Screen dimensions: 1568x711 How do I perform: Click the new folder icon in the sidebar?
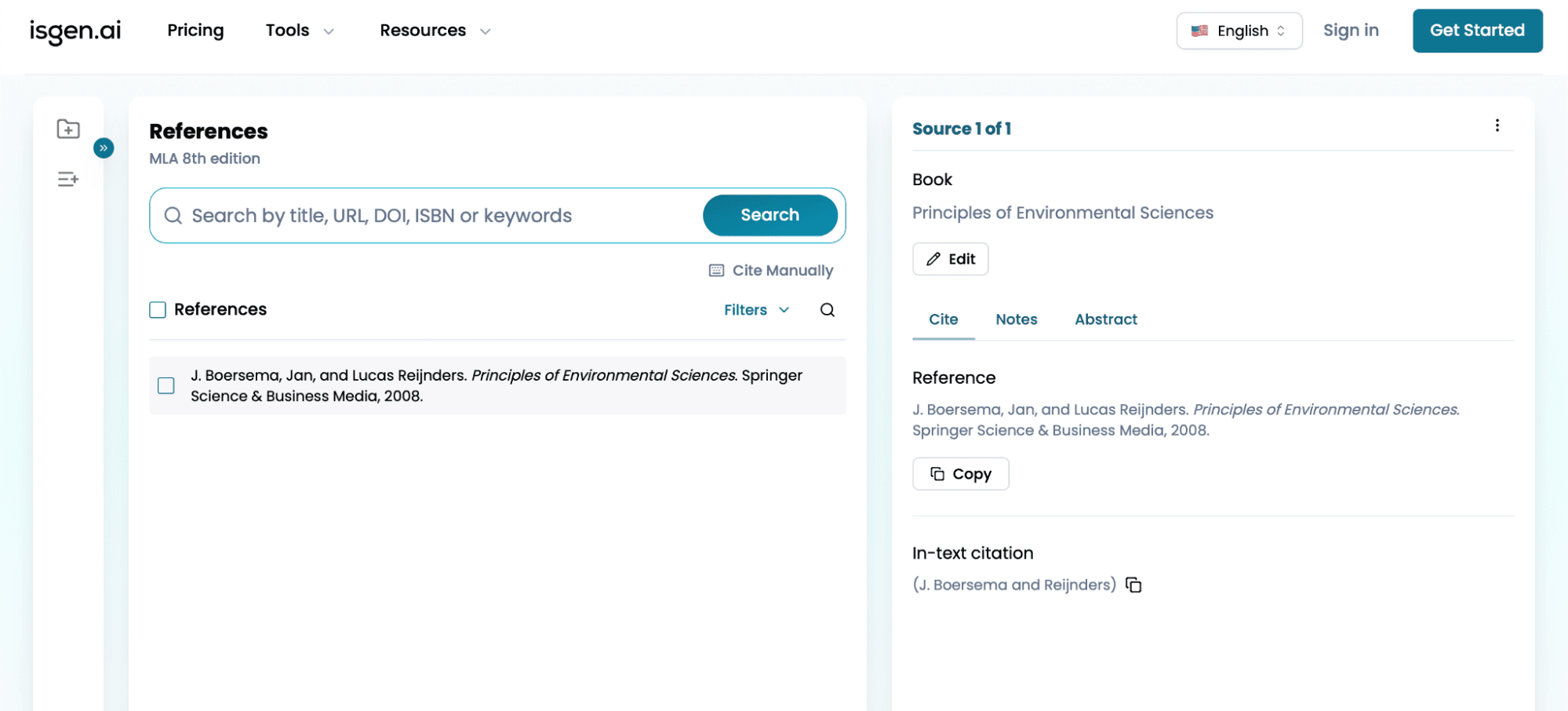pyautogui.click(x=68, y=129)
